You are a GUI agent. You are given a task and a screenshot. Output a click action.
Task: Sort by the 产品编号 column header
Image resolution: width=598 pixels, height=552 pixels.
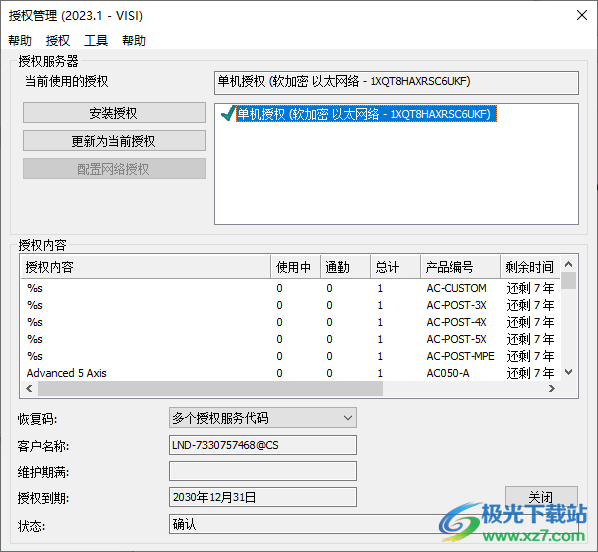(460, 267)
